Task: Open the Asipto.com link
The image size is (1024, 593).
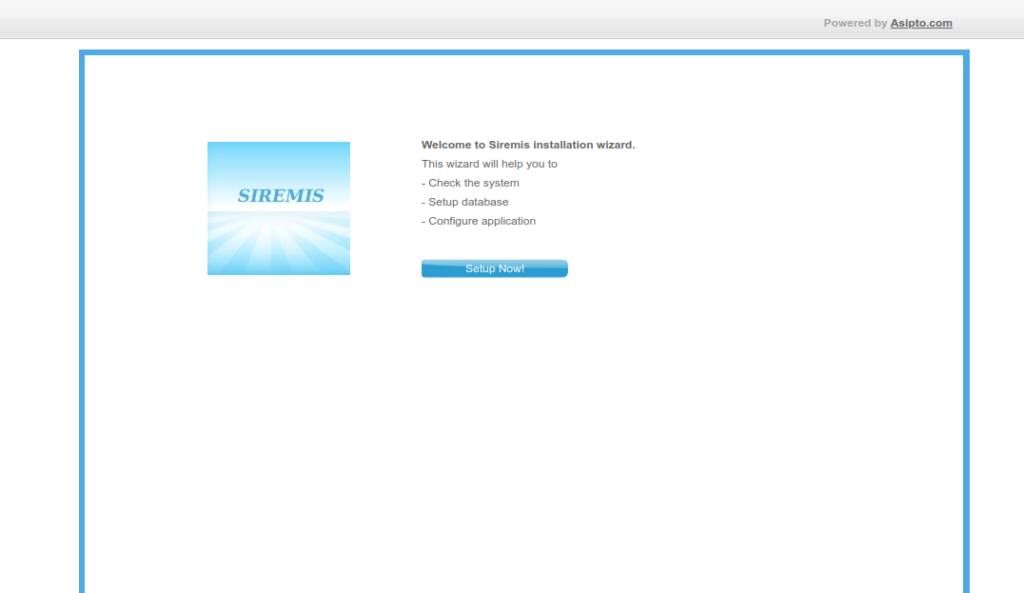Action: click(921, 23)
